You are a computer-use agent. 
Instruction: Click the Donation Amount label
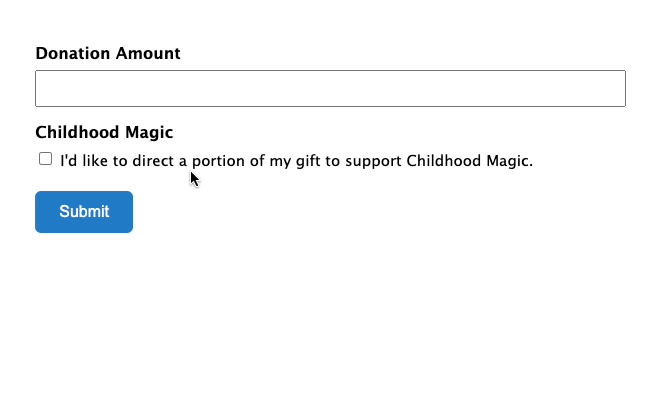[x=108, y=53]
